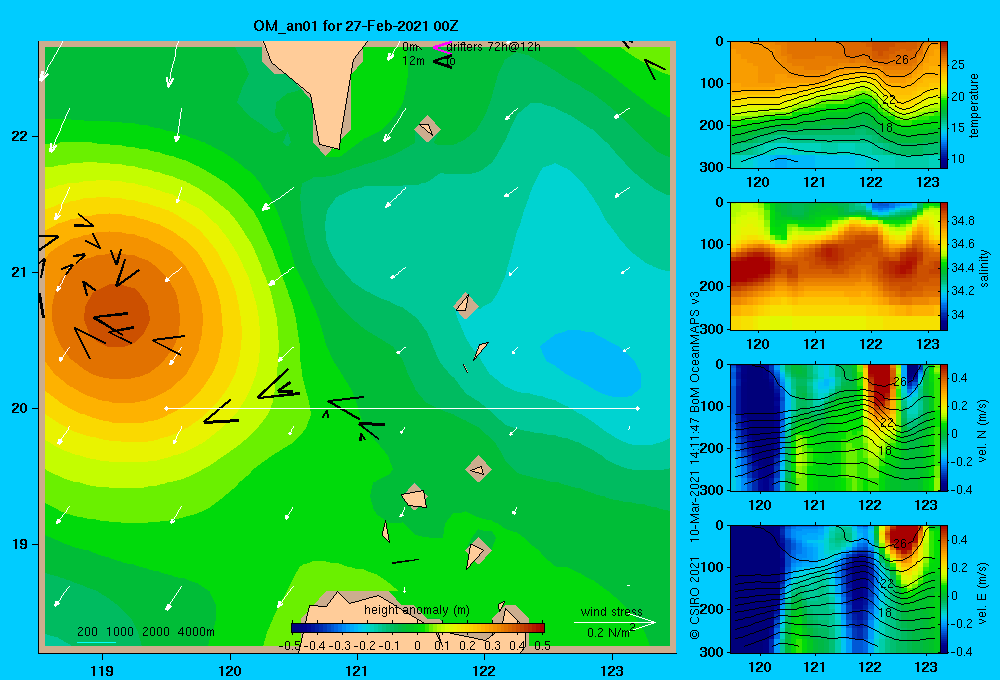Click the wind stress reference arrow
This screenshot has width=1000, height=680.
615,623
